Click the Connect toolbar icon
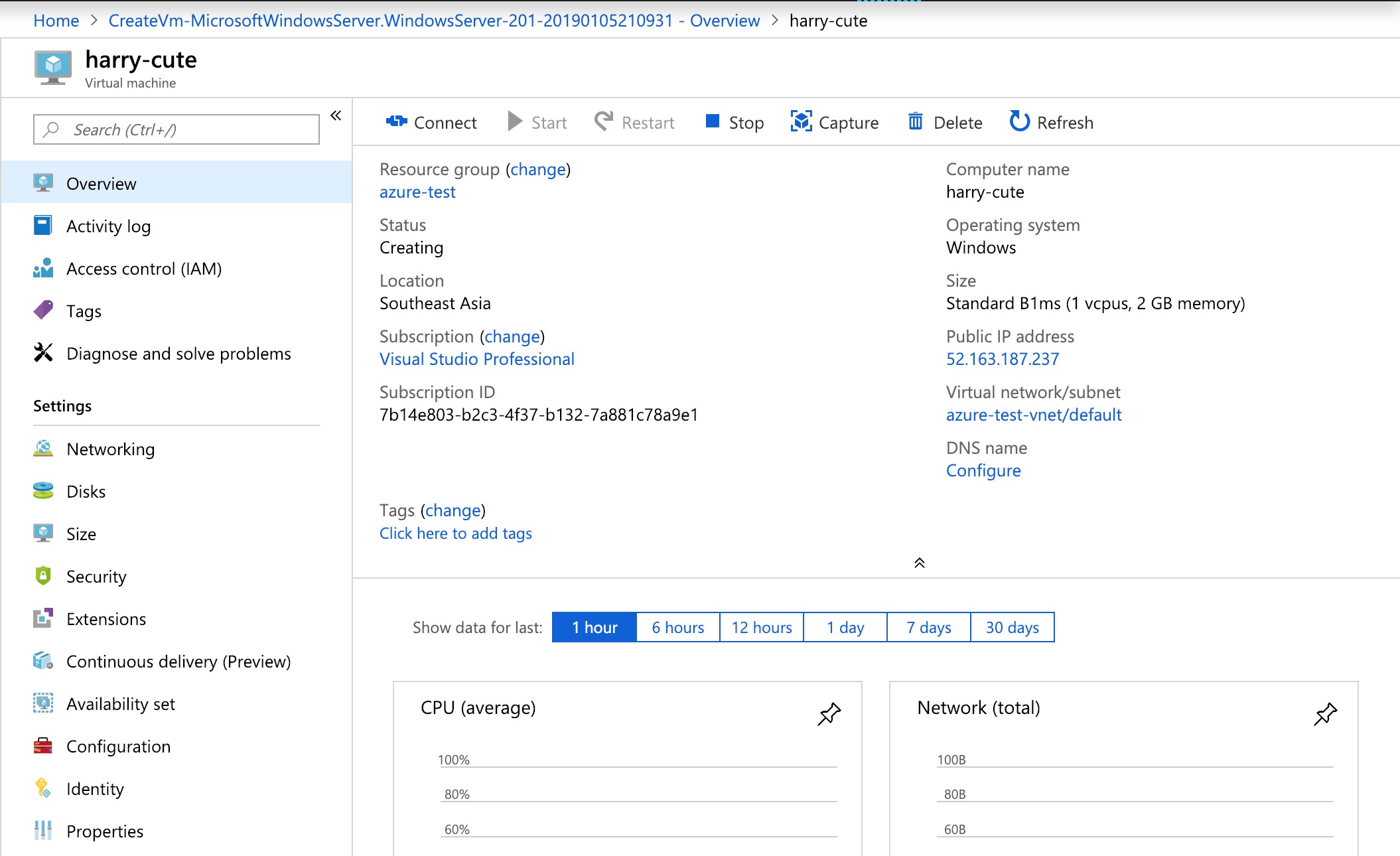The height and width of the screenshot is (856, 1400). point(396,121)
